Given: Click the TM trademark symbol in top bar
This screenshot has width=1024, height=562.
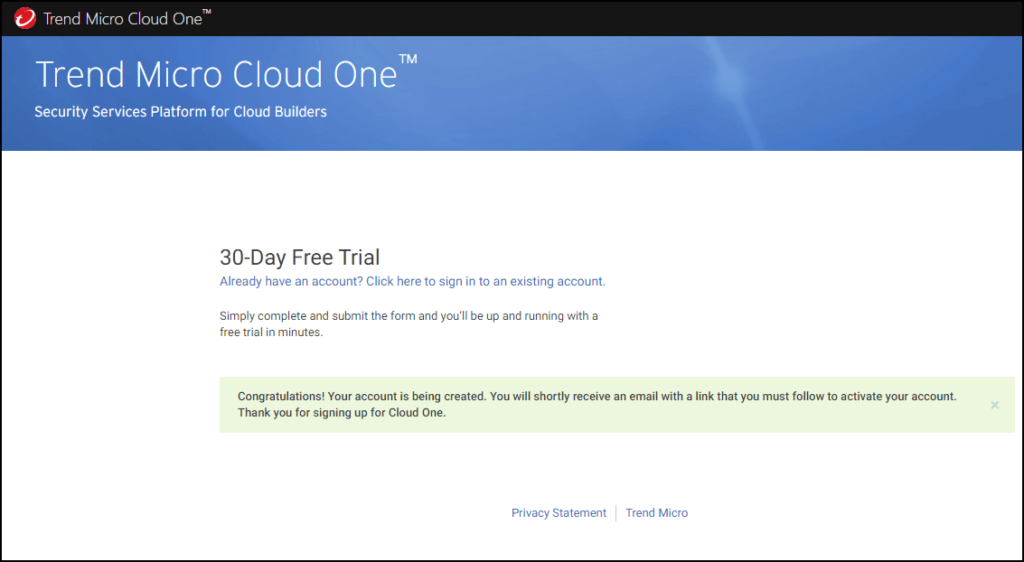Looking at the screenshot, I should [x=207, y=12].
